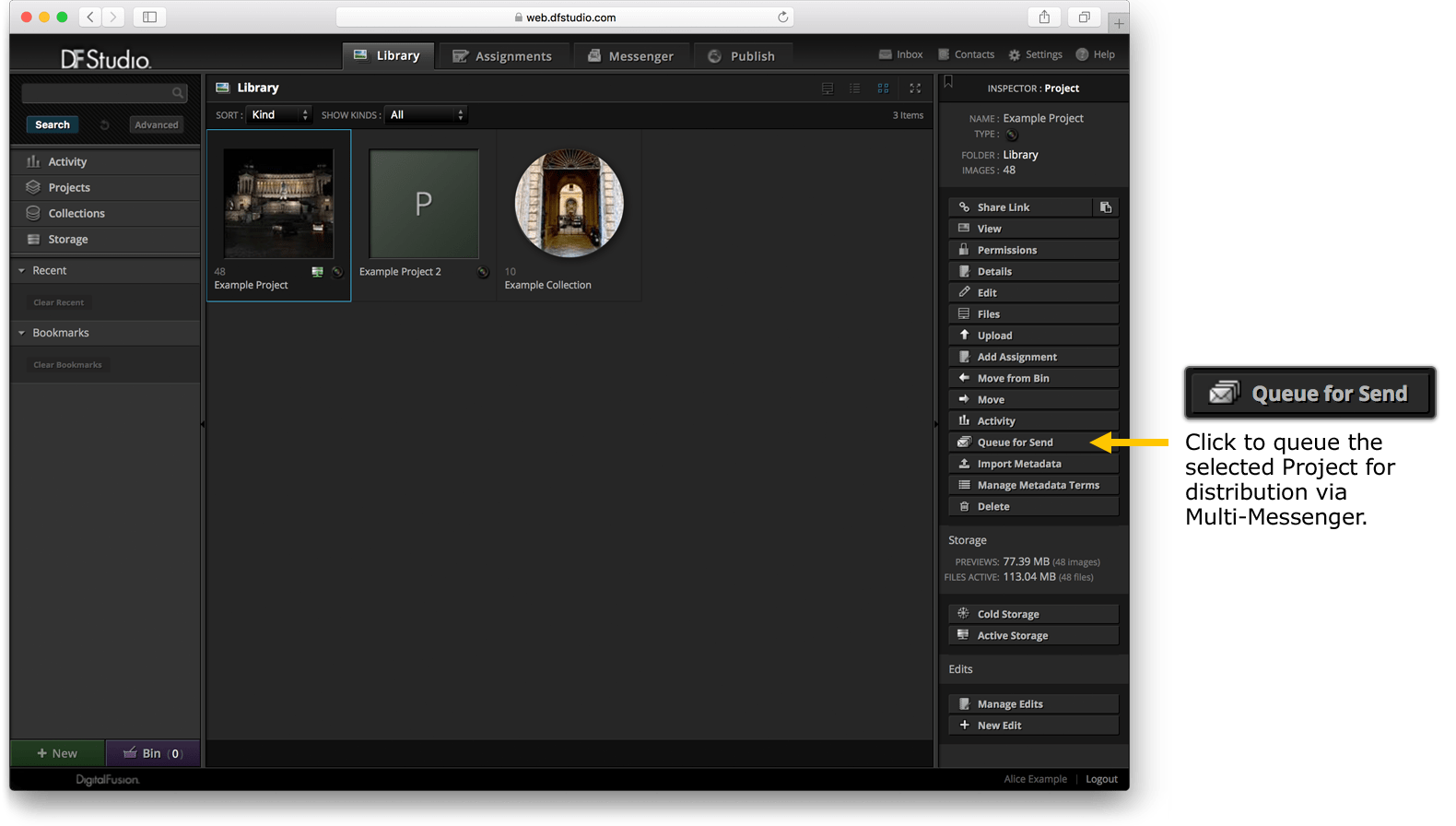The height and width of the screenshot is (826, 1456).
Task: Select the thumbnail grid view icon
Action: click(883, 88)
